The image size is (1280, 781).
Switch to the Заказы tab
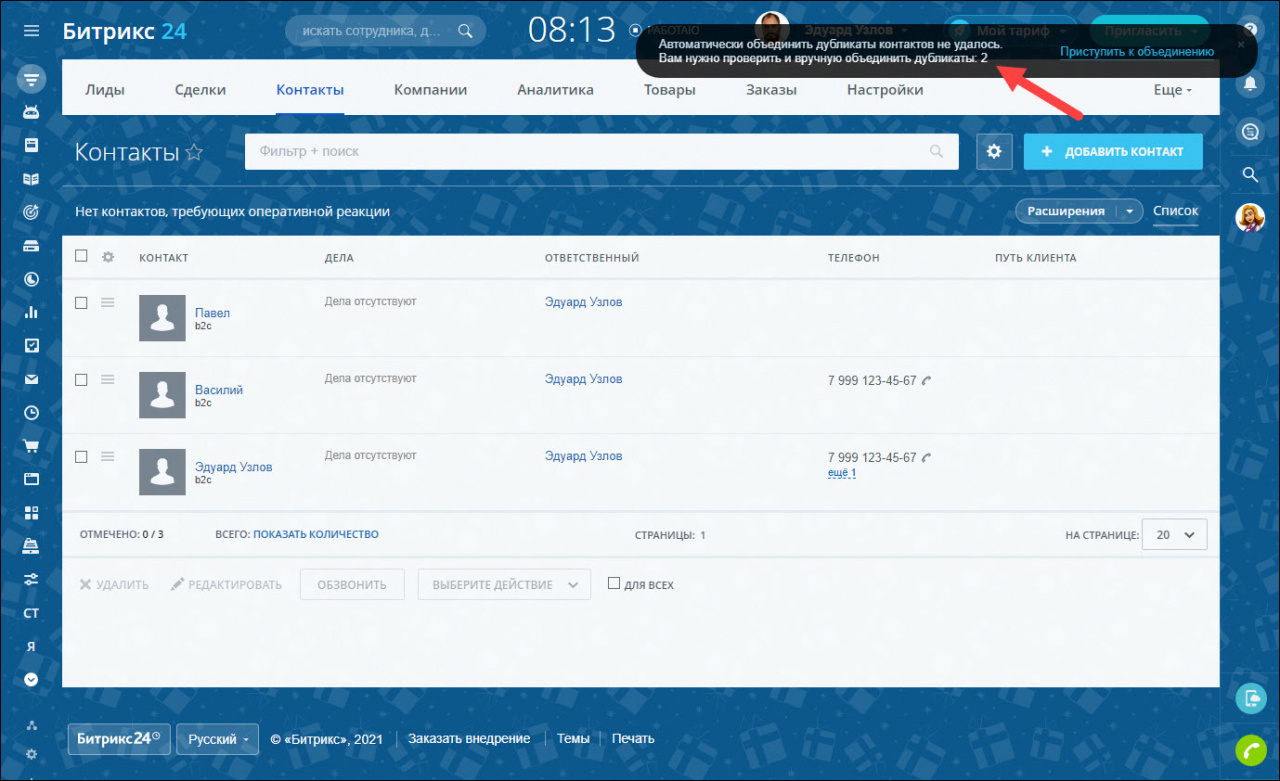771,90
